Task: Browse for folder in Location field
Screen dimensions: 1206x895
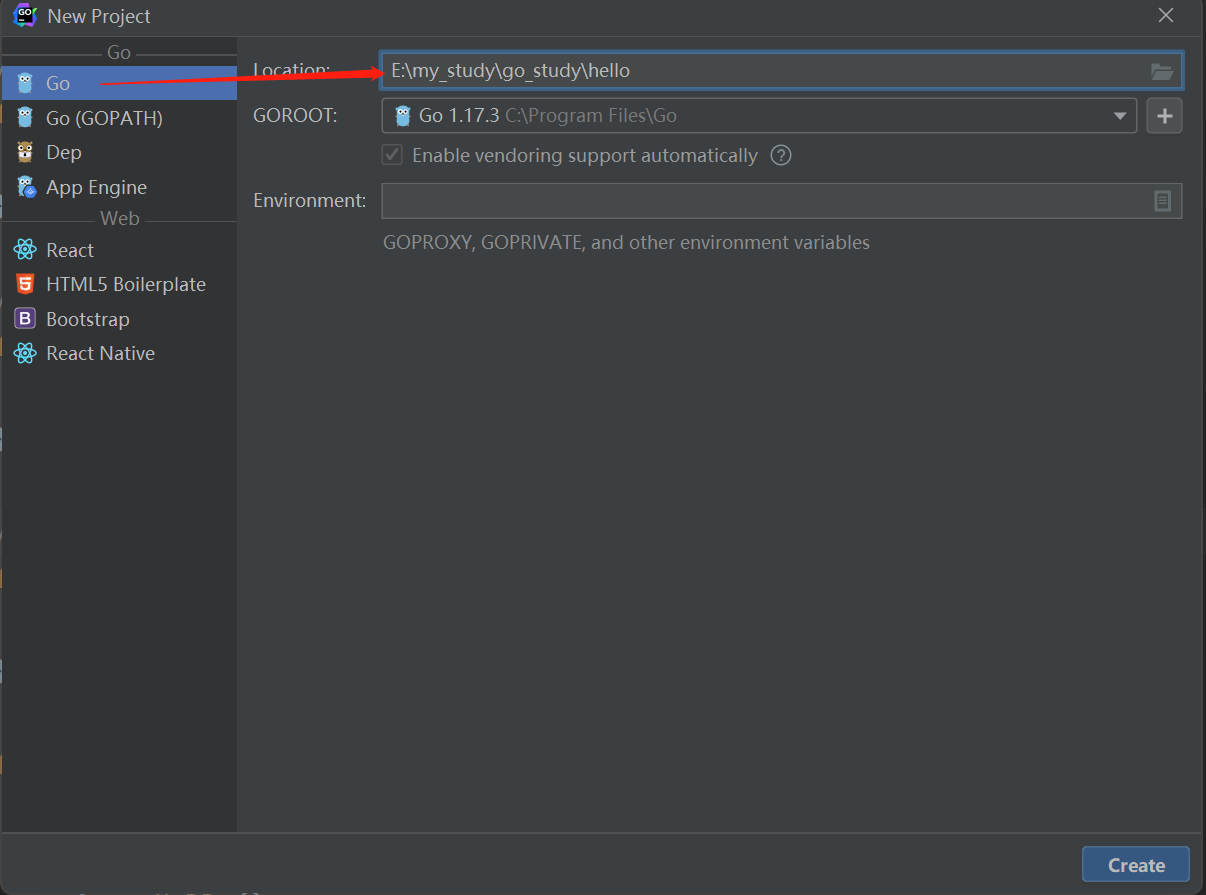Action: tap(1161, 71)
